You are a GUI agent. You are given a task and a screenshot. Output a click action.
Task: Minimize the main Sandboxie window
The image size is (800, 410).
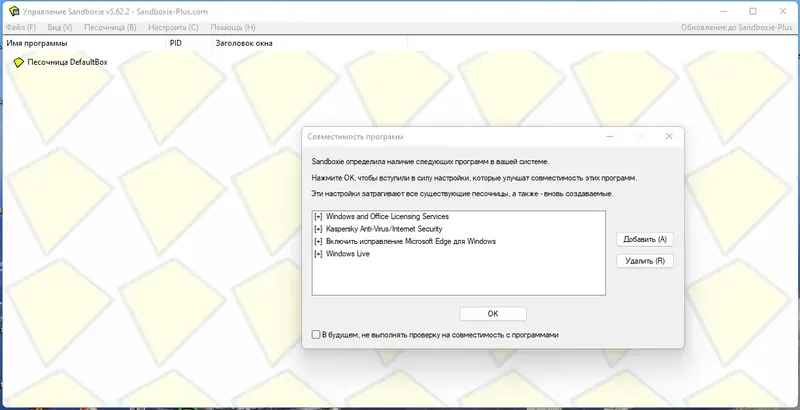(x=723, y=11)
